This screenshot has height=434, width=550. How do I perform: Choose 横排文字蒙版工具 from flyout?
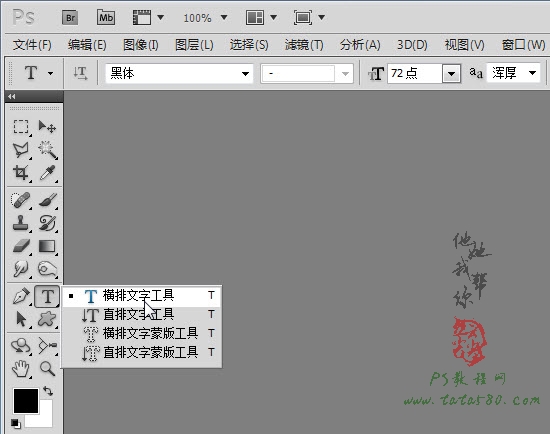pos(142,334)
